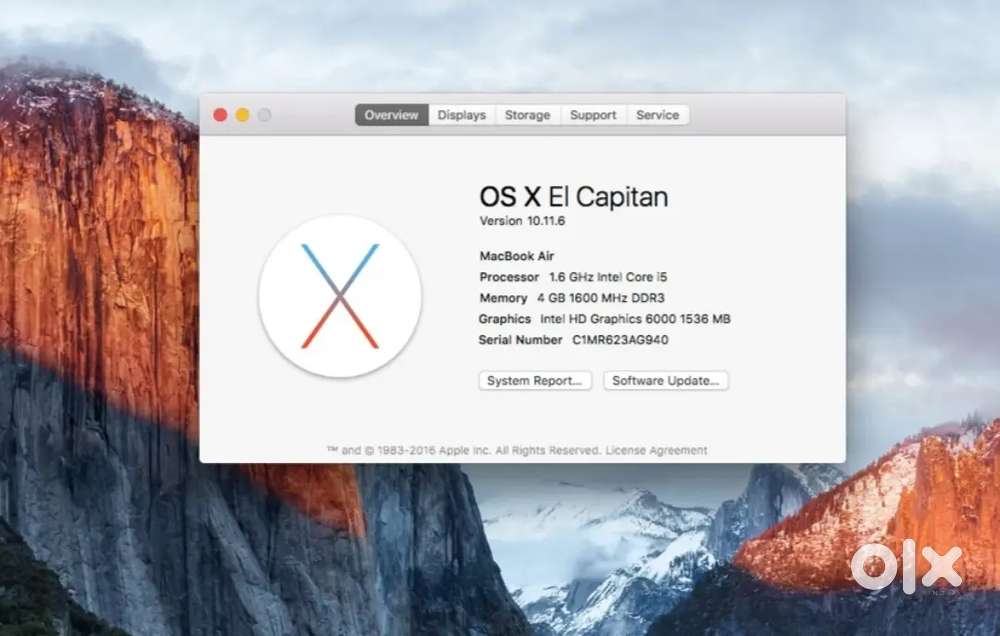Open System Report
Viewport: 1000px width, 636px height.
(x=535, y=381)
